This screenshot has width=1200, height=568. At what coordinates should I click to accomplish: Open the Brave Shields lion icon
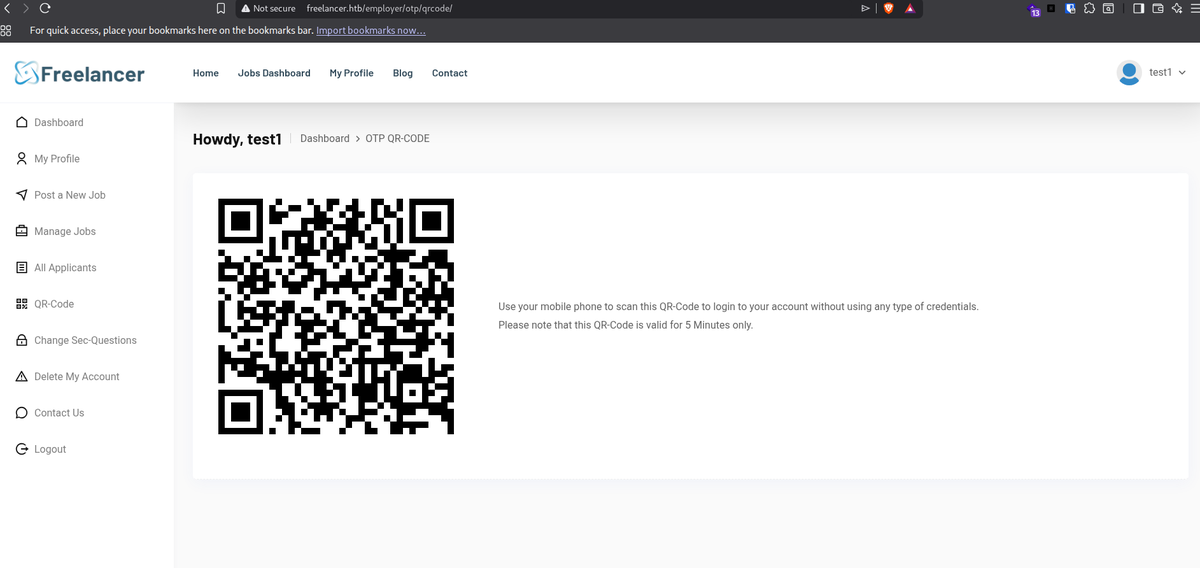point(887,8)
